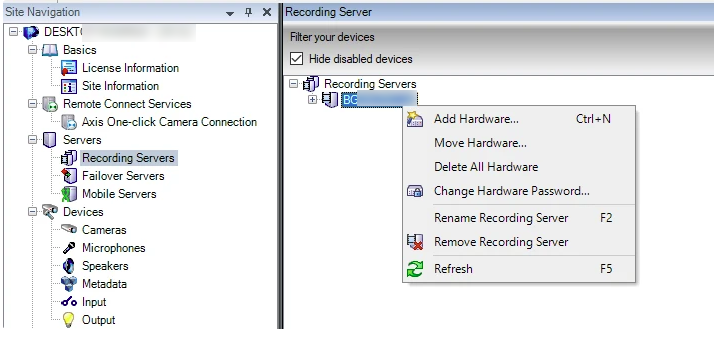
Task: Uncheck Hide disabled devices checkbox
Action: (296, 59)
